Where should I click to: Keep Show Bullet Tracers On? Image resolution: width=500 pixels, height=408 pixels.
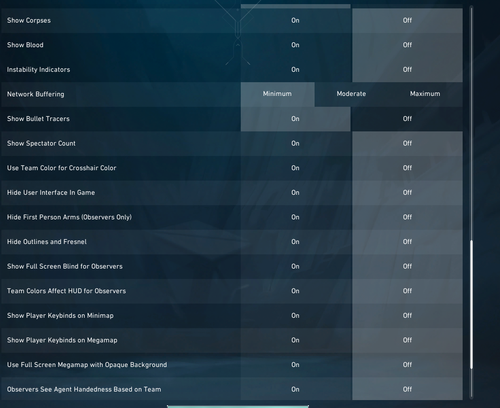tap(295, 119)
